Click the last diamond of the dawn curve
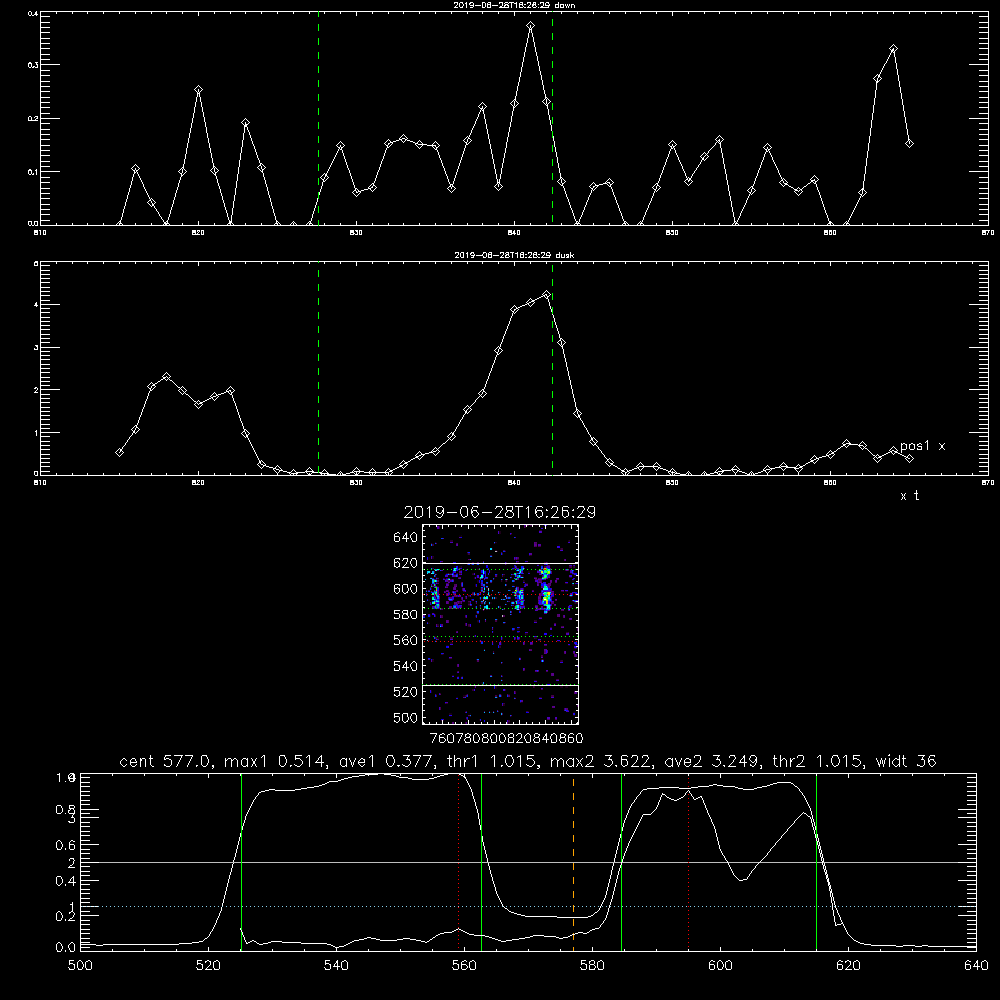The width and height of the screenshot is (1000, 1000). point(909,143)
